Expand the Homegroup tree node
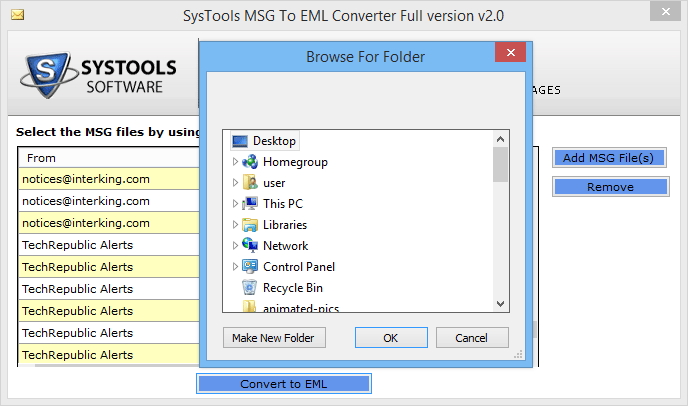Image resolution: width=688 pixels, height=406 pixels. (x=235, y=162)
